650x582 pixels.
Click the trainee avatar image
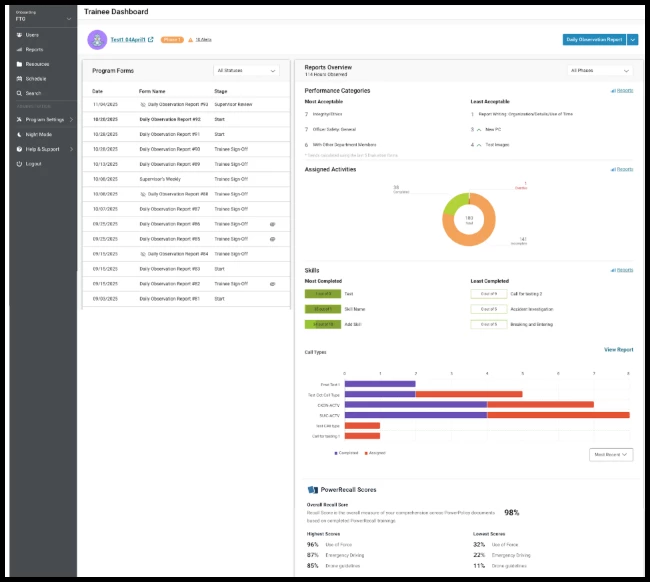(x=97, y=40)
